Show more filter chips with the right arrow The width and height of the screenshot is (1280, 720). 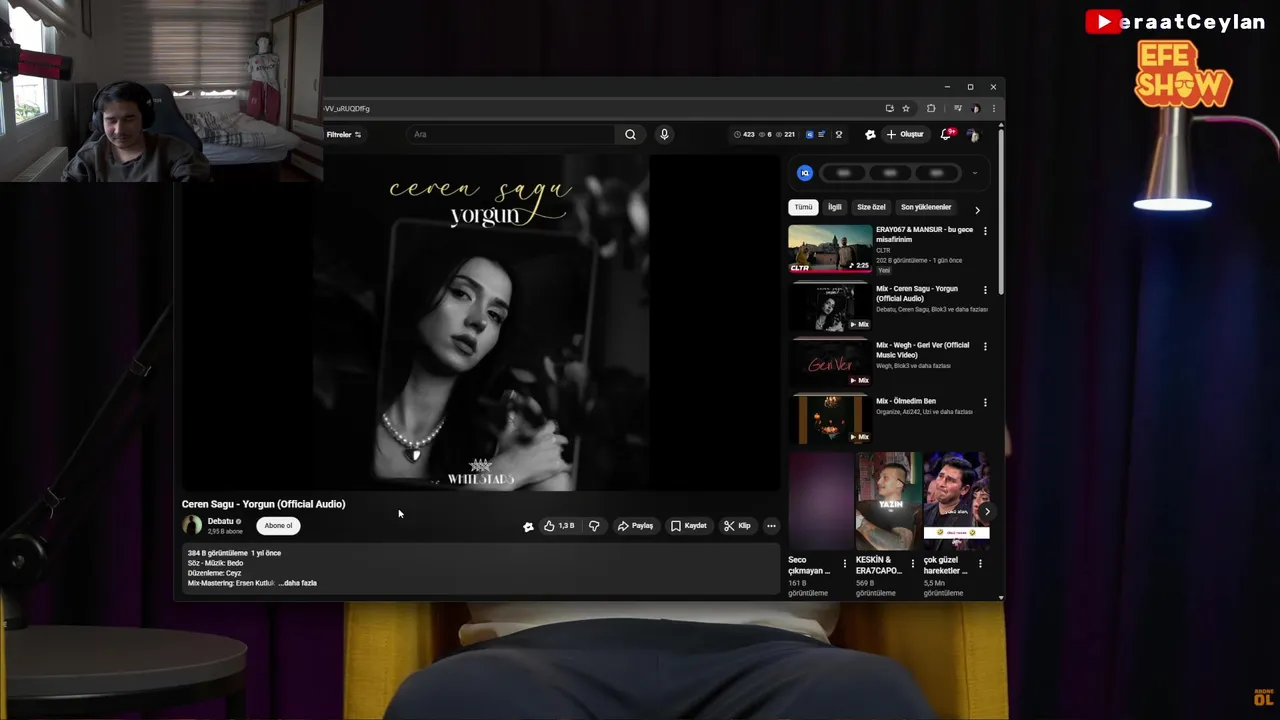click(977, 209)
